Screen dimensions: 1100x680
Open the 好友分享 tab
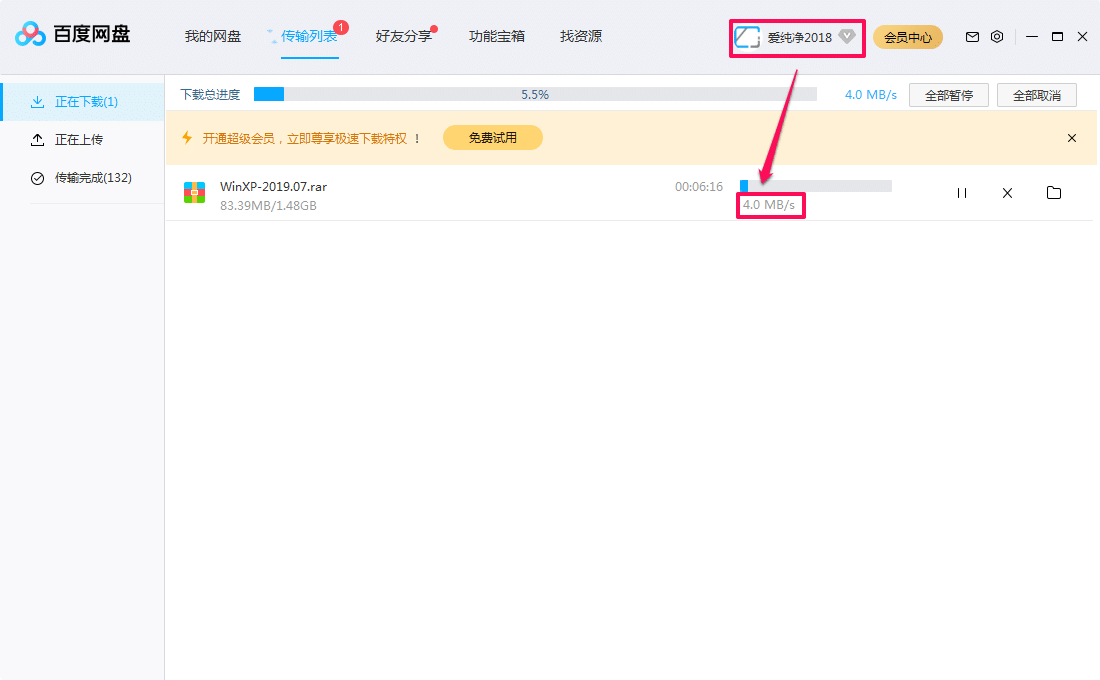pos(404,37)
